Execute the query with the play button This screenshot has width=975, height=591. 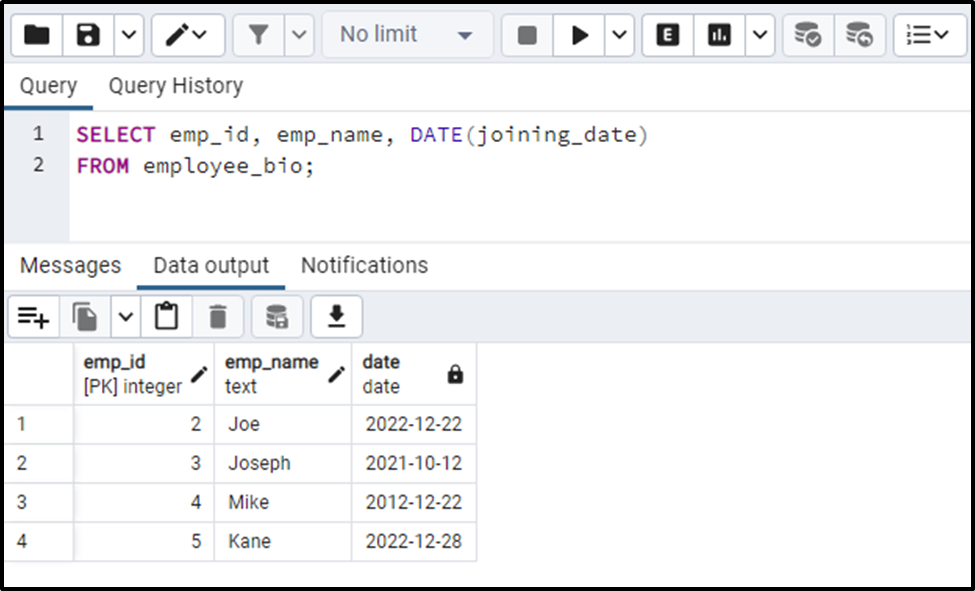(581, 33)
